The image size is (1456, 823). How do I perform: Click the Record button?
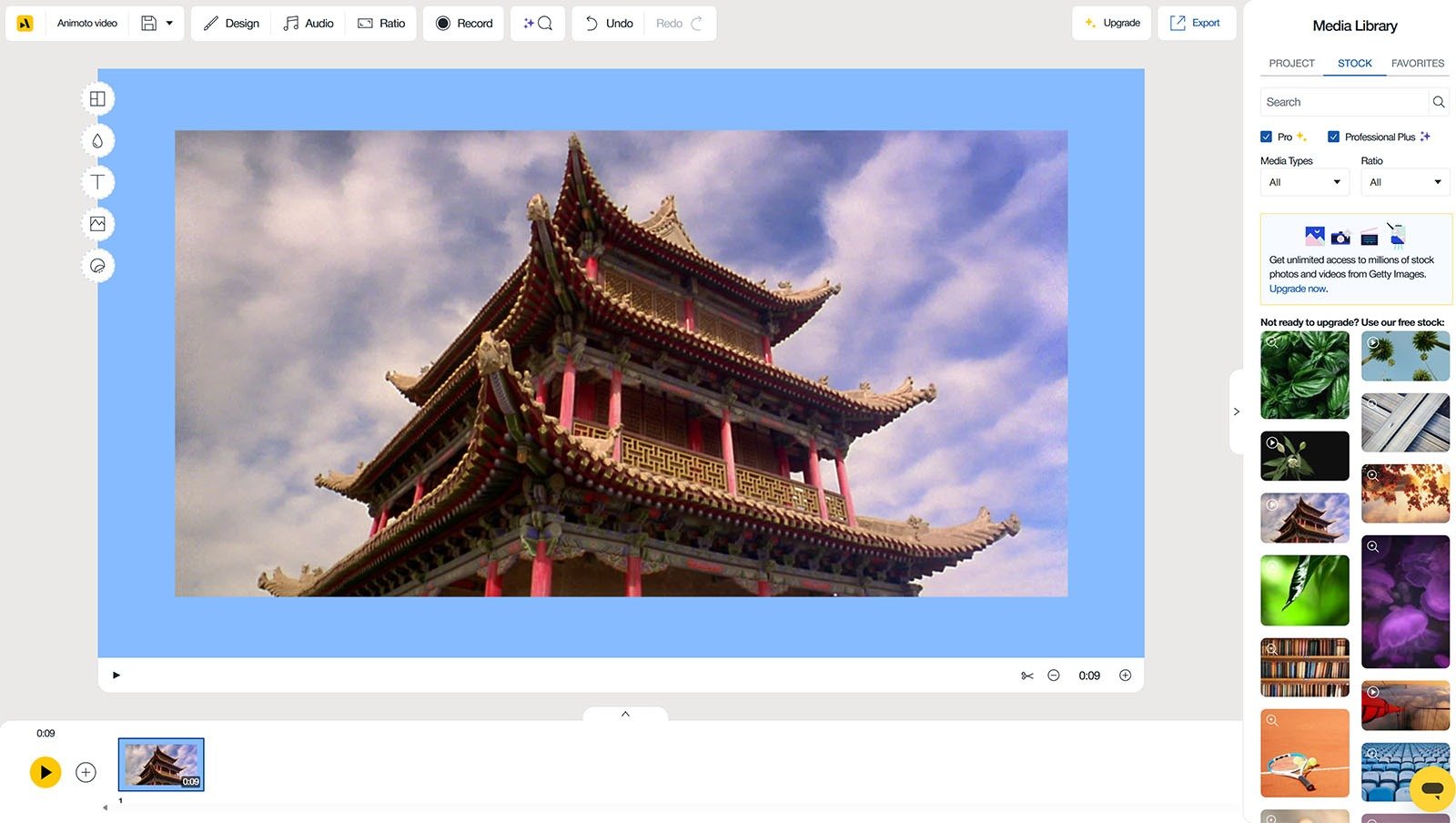(x=463, y=23)
